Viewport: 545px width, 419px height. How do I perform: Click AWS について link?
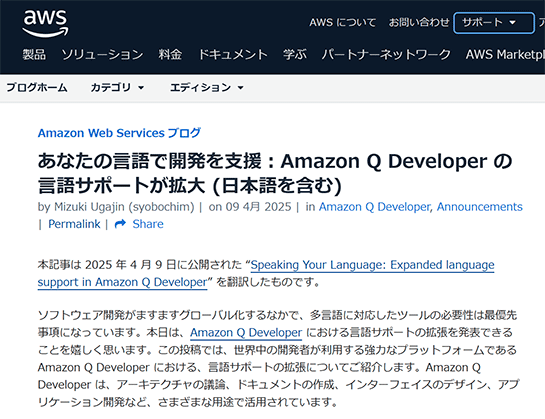(342, 23)
